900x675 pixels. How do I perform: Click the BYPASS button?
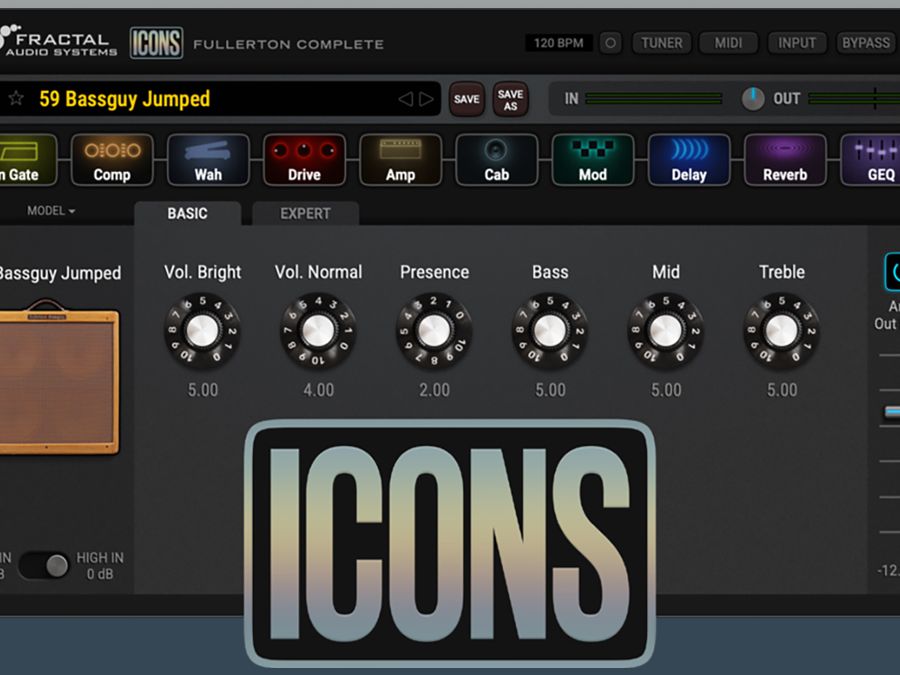pos(866,43)
